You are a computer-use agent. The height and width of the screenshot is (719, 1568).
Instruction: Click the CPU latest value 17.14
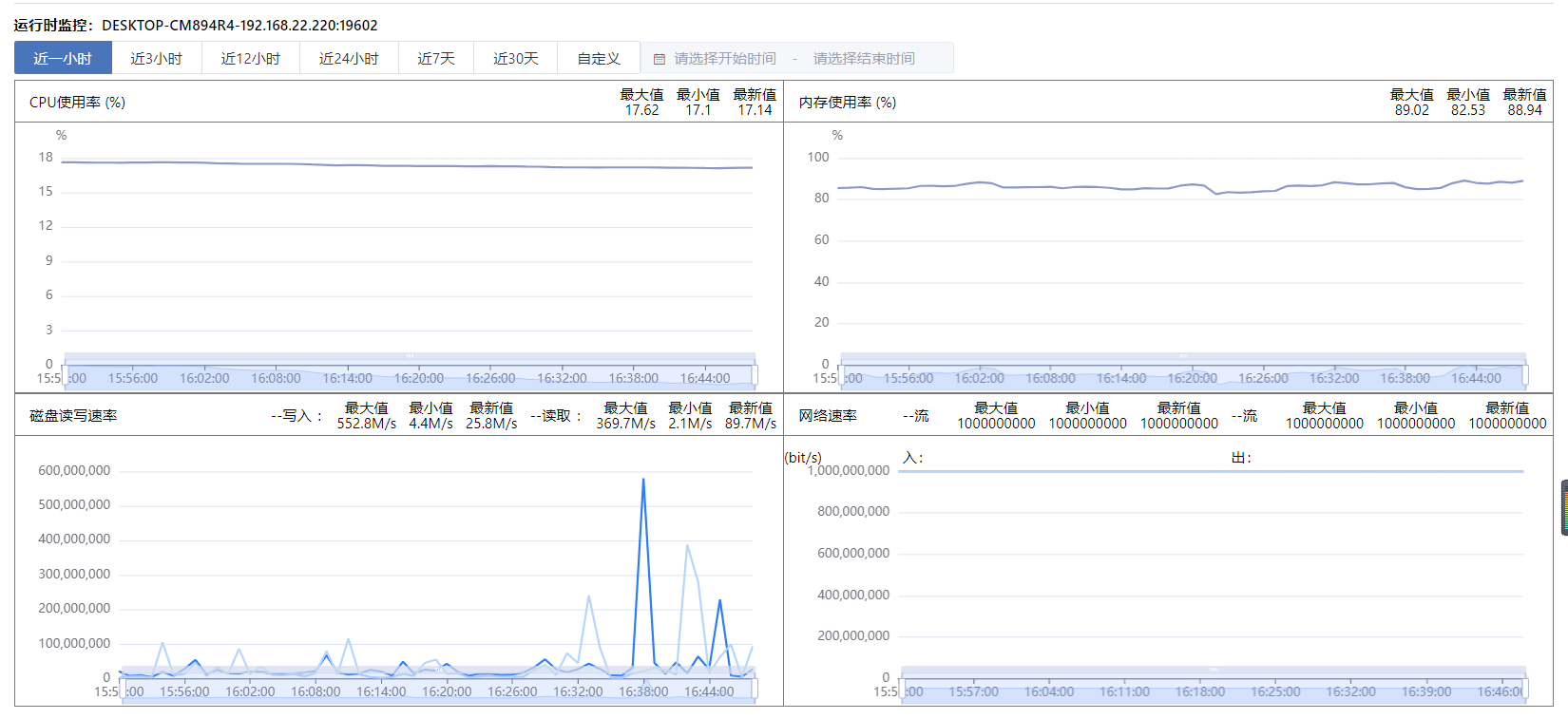tap(755, 110)
